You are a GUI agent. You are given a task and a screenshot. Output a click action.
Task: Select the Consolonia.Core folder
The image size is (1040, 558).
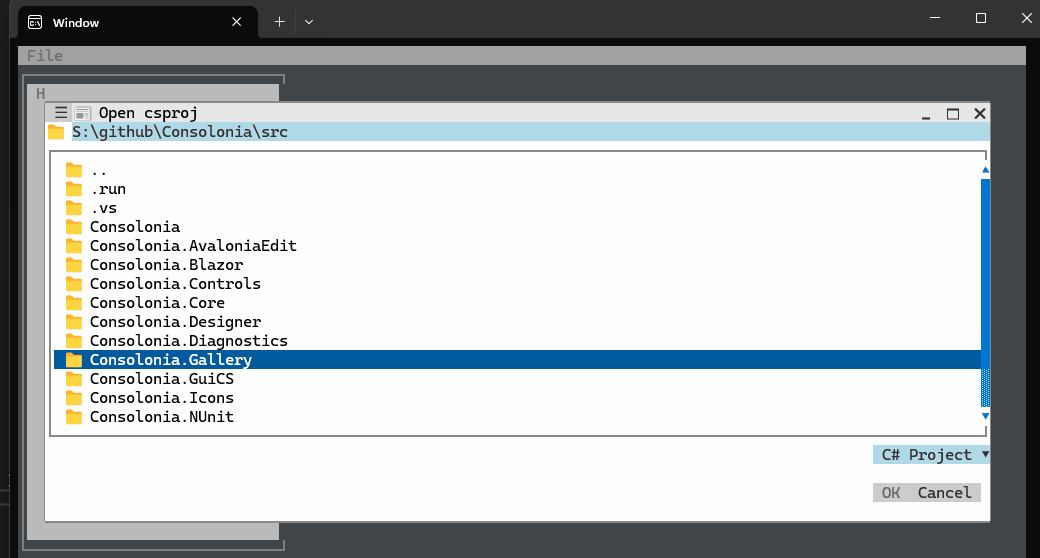tap(517, 303)
